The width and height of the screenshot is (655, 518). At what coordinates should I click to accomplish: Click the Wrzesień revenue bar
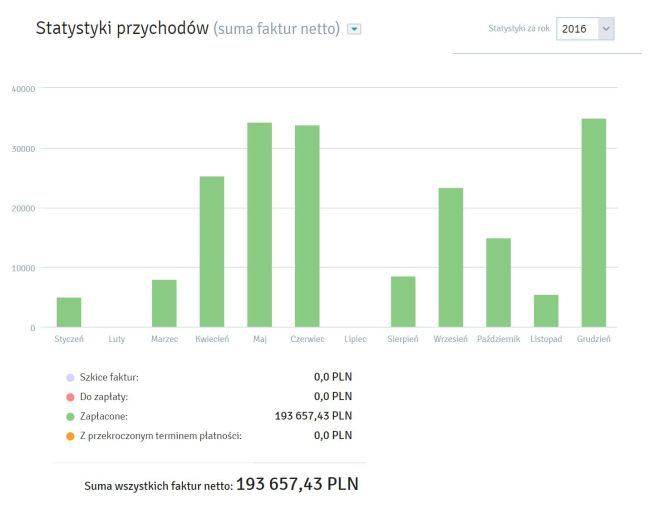pyautogui.click(x=451, y=258)
